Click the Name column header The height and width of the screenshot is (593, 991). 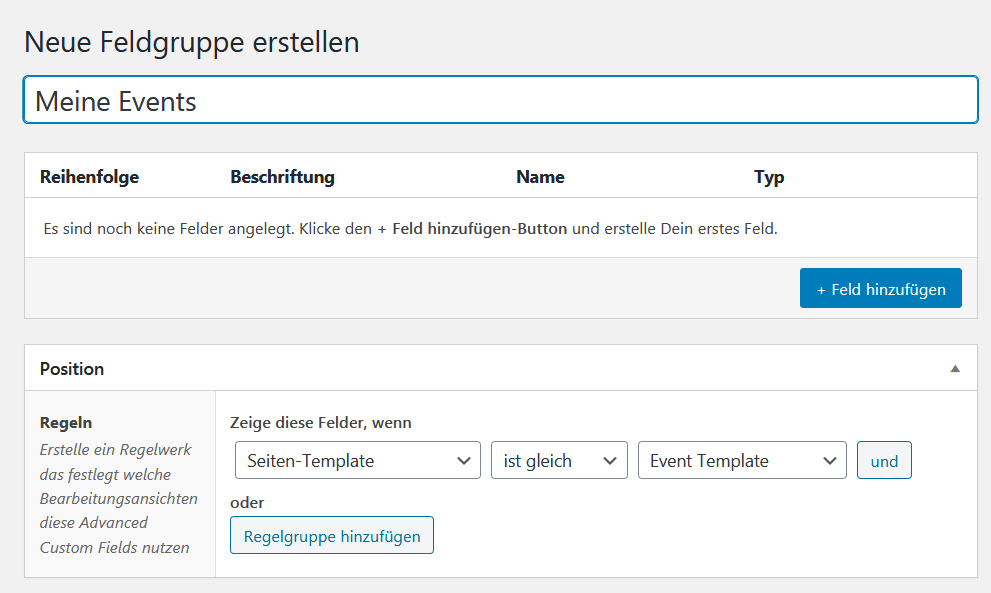[x=540, y=176]
